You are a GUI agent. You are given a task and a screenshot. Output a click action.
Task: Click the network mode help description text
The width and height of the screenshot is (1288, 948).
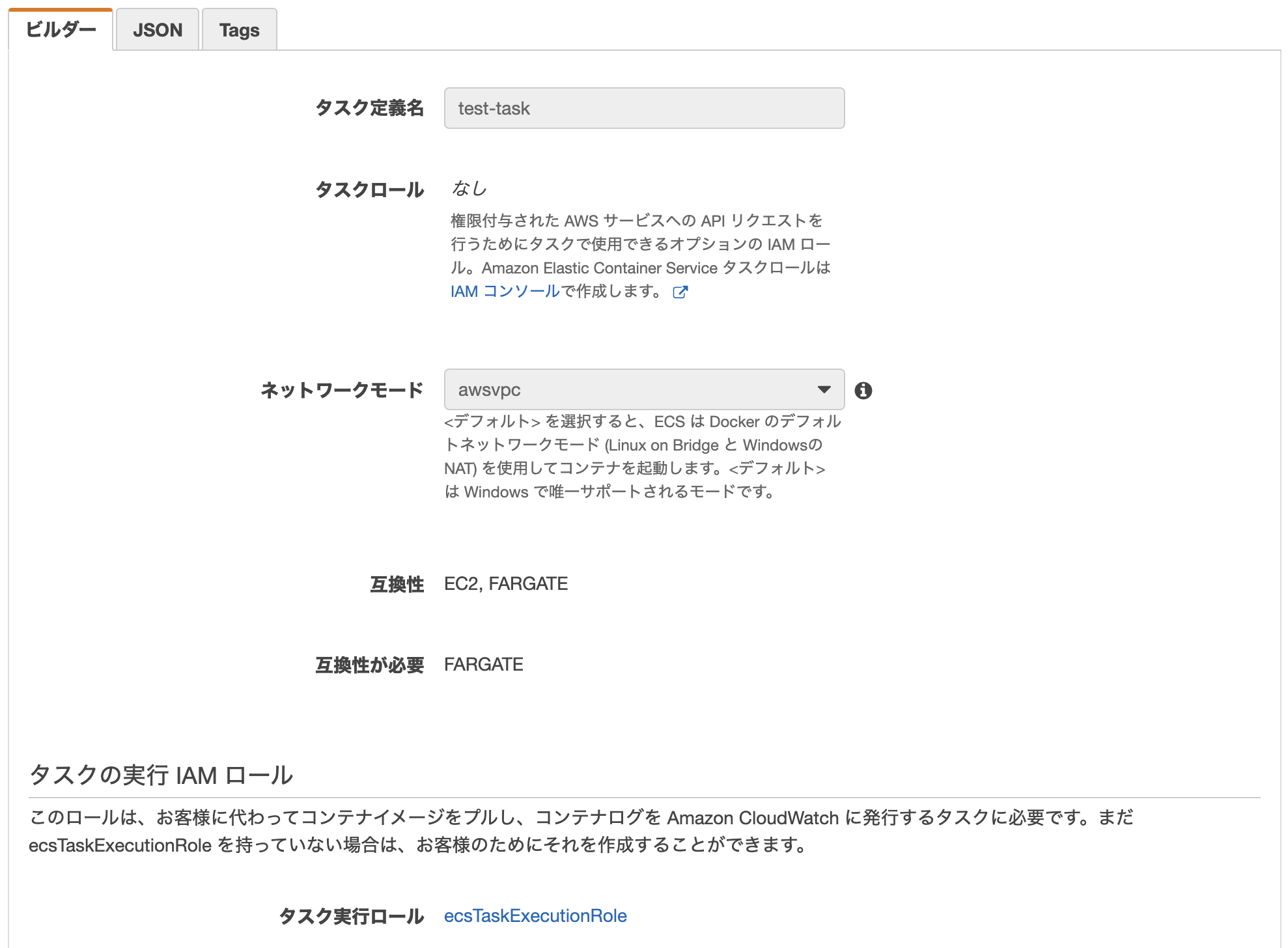tap(641, 456)
